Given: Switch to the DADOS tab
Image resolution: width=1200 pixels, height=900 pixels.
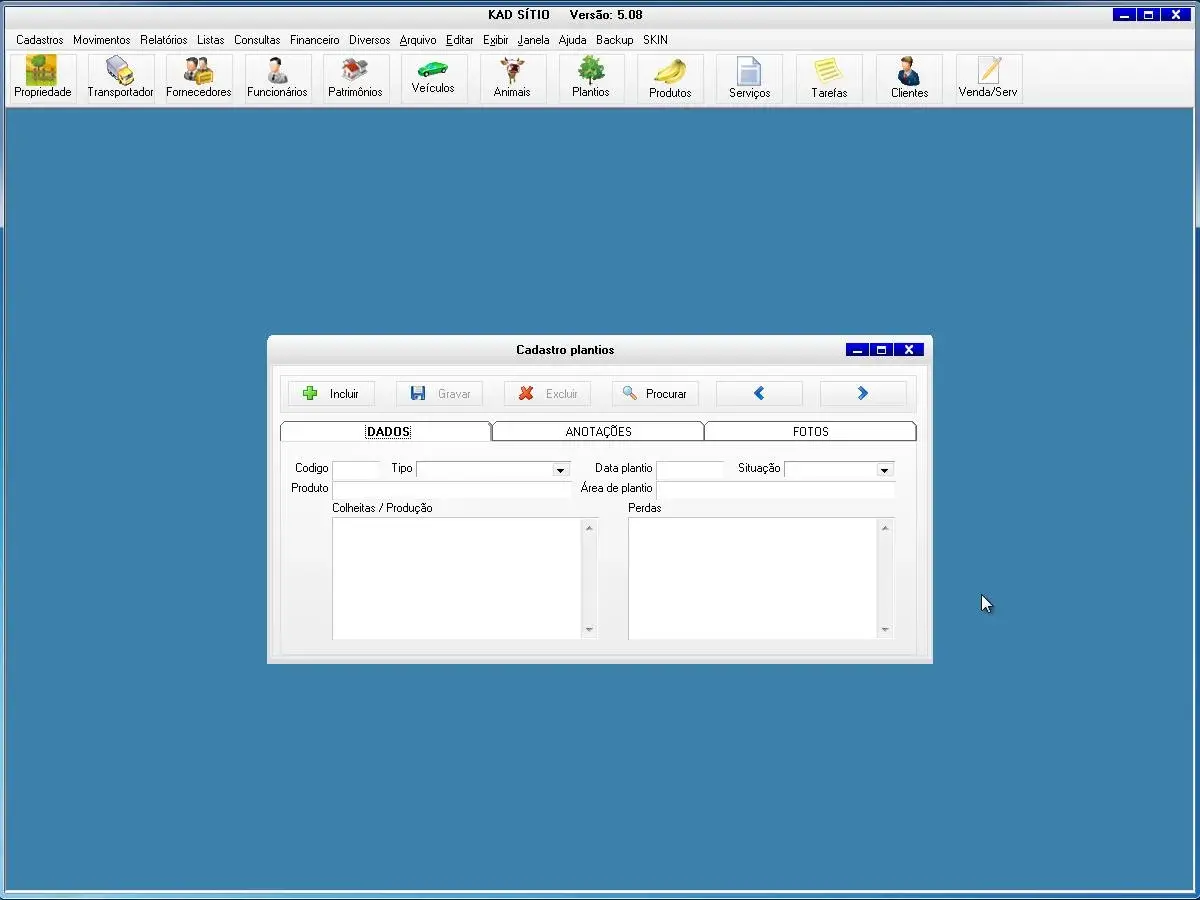Looking at the screenshot, I should 386,432.
